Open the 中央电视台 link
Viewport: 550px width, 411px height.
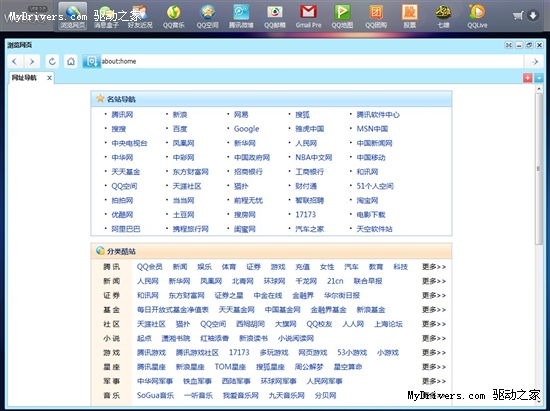click(x=129, y=143)
